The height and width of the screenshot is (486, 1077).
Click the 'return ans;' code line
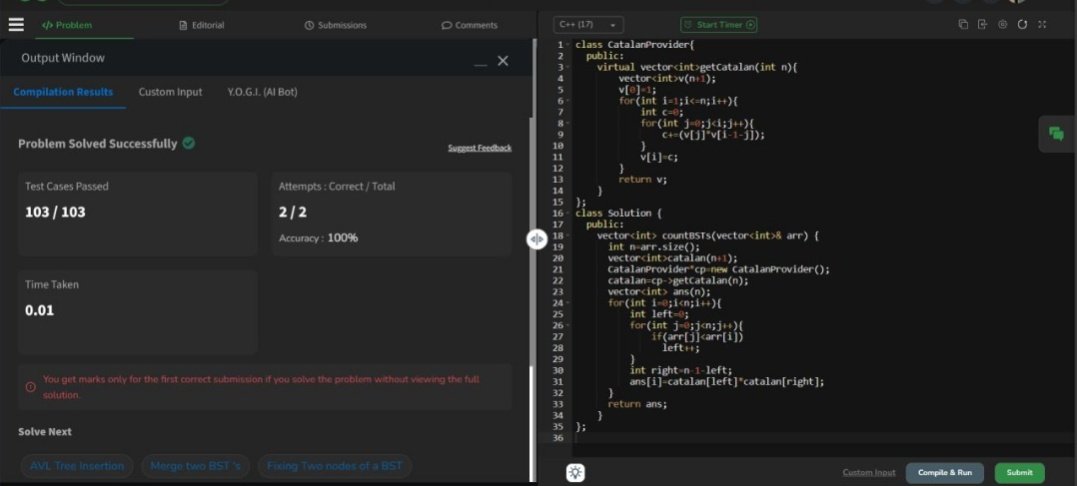click(x=637, y=404)
